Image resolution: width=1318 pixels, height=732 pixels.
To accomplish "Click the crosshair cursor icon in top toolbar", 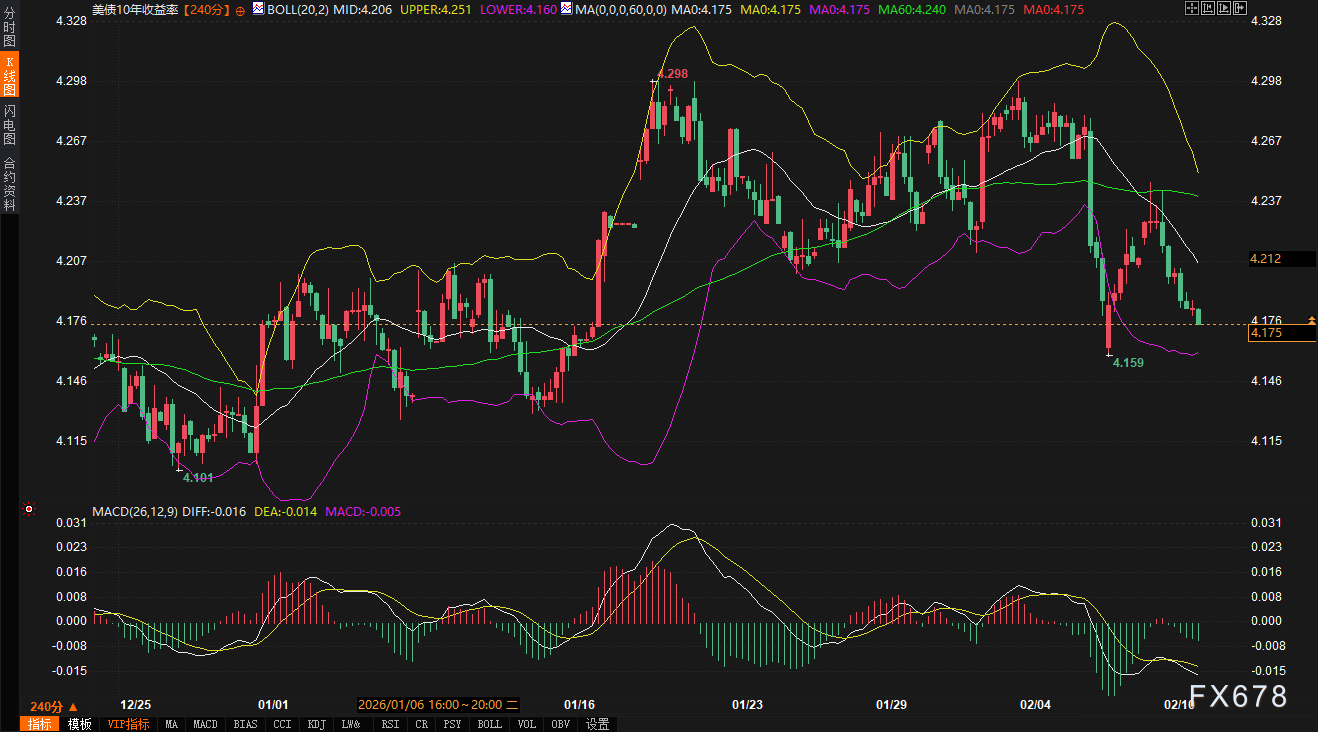I will click(1190, 8).
